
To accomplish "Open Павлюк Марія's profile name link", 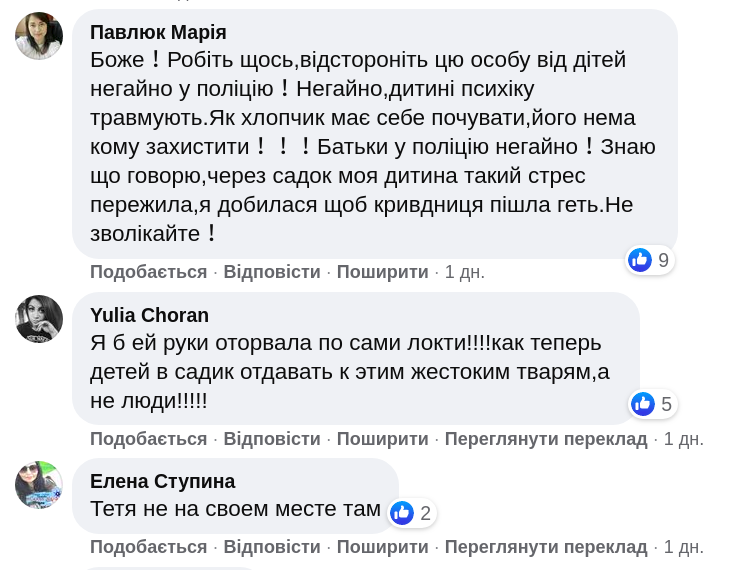I will (x=158, y=32).
